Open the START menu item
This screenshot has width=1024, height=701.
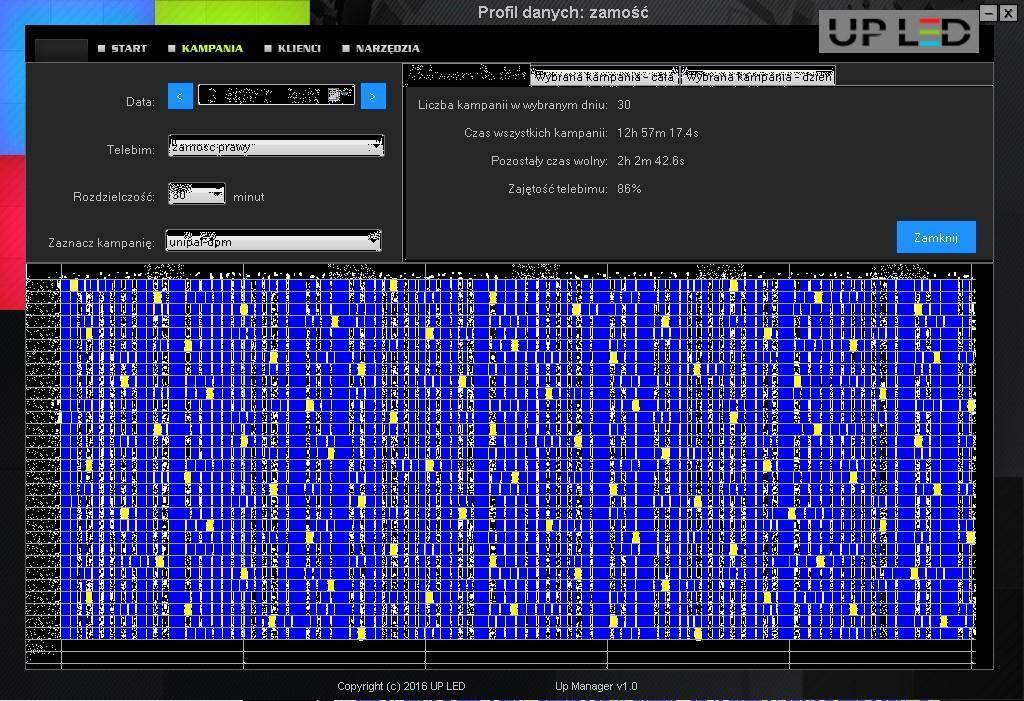pos(122,48)
